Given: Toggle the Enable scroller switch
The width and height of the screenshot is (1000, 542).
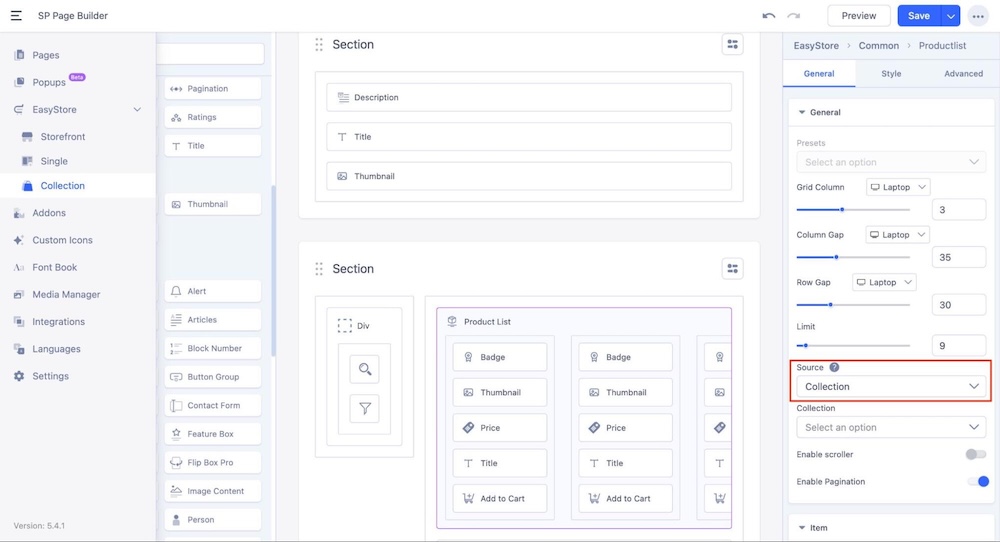Looking at the screenshot, I should [975, 455].
